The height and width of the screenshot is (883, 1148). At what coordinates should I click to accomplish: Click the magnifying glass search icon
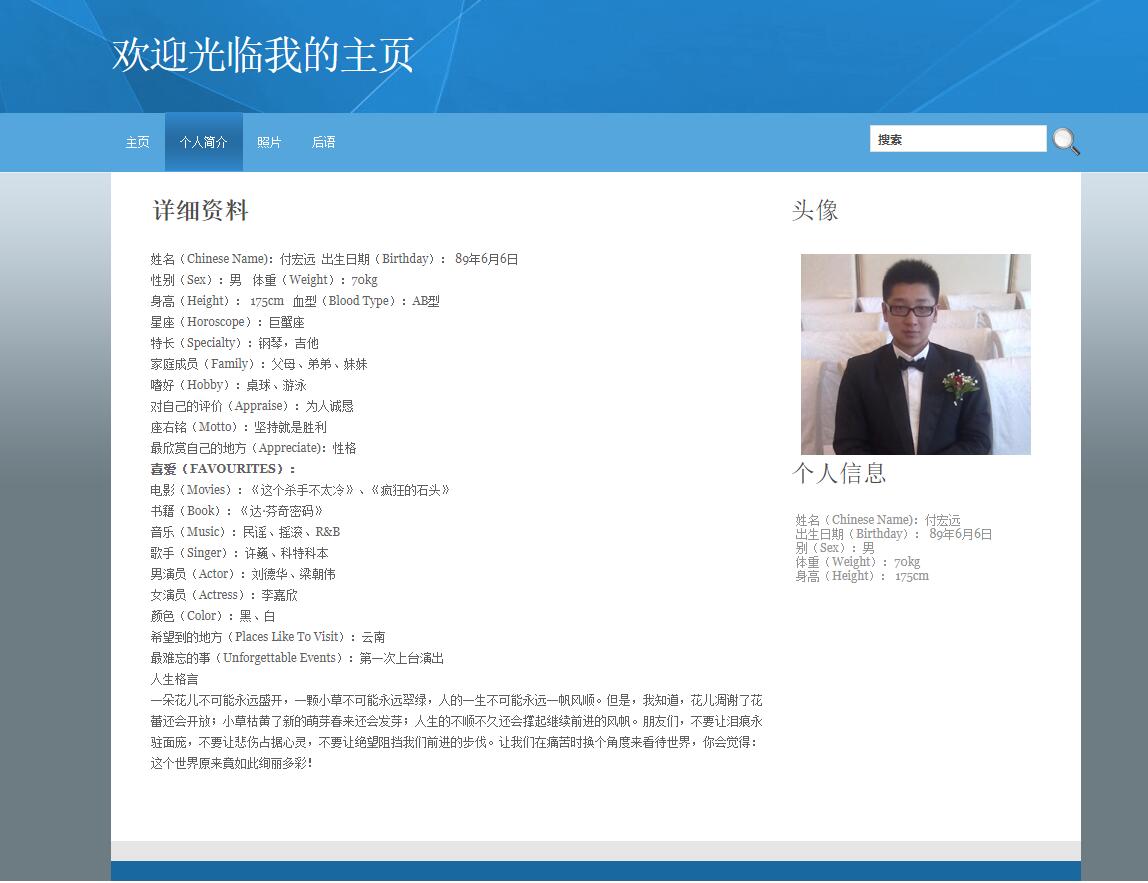pos(1066,142)
